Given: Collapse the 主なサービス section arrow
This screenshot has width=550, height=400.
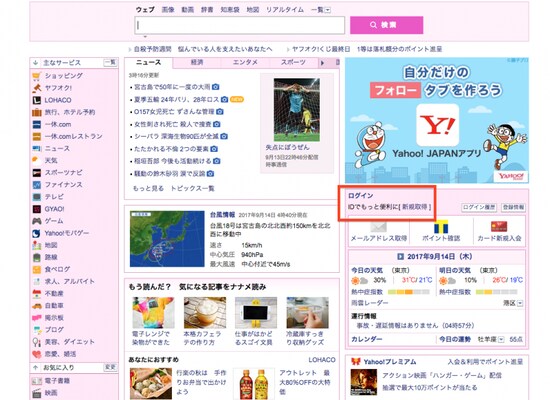Looking at the screenshot, I should 35,63.
